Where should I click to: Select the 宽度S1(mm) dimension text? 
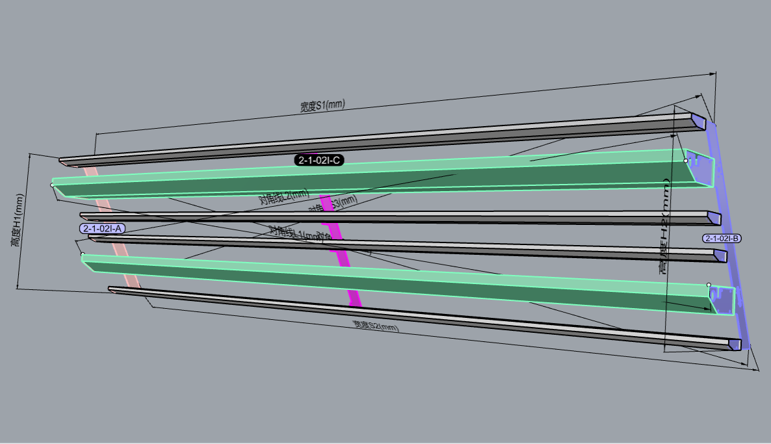point(322,105)
